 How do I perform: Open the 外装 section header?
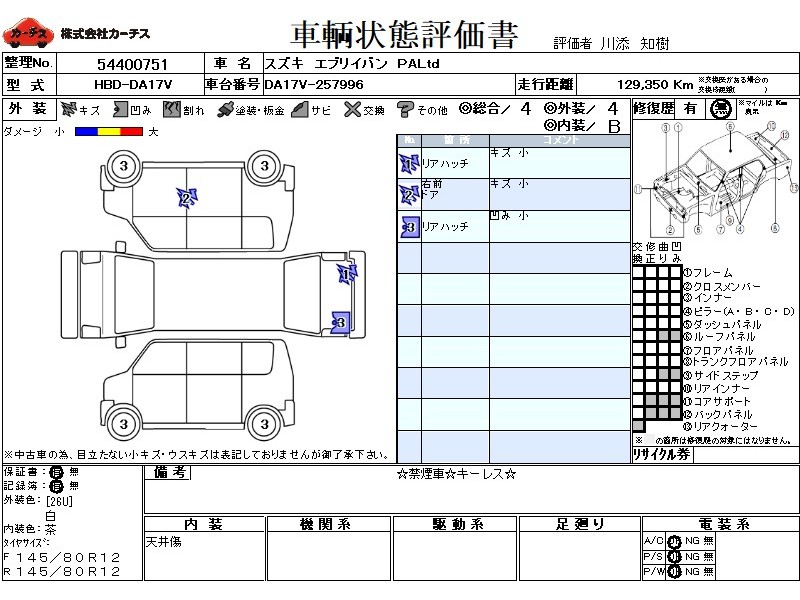coord(29,109)
